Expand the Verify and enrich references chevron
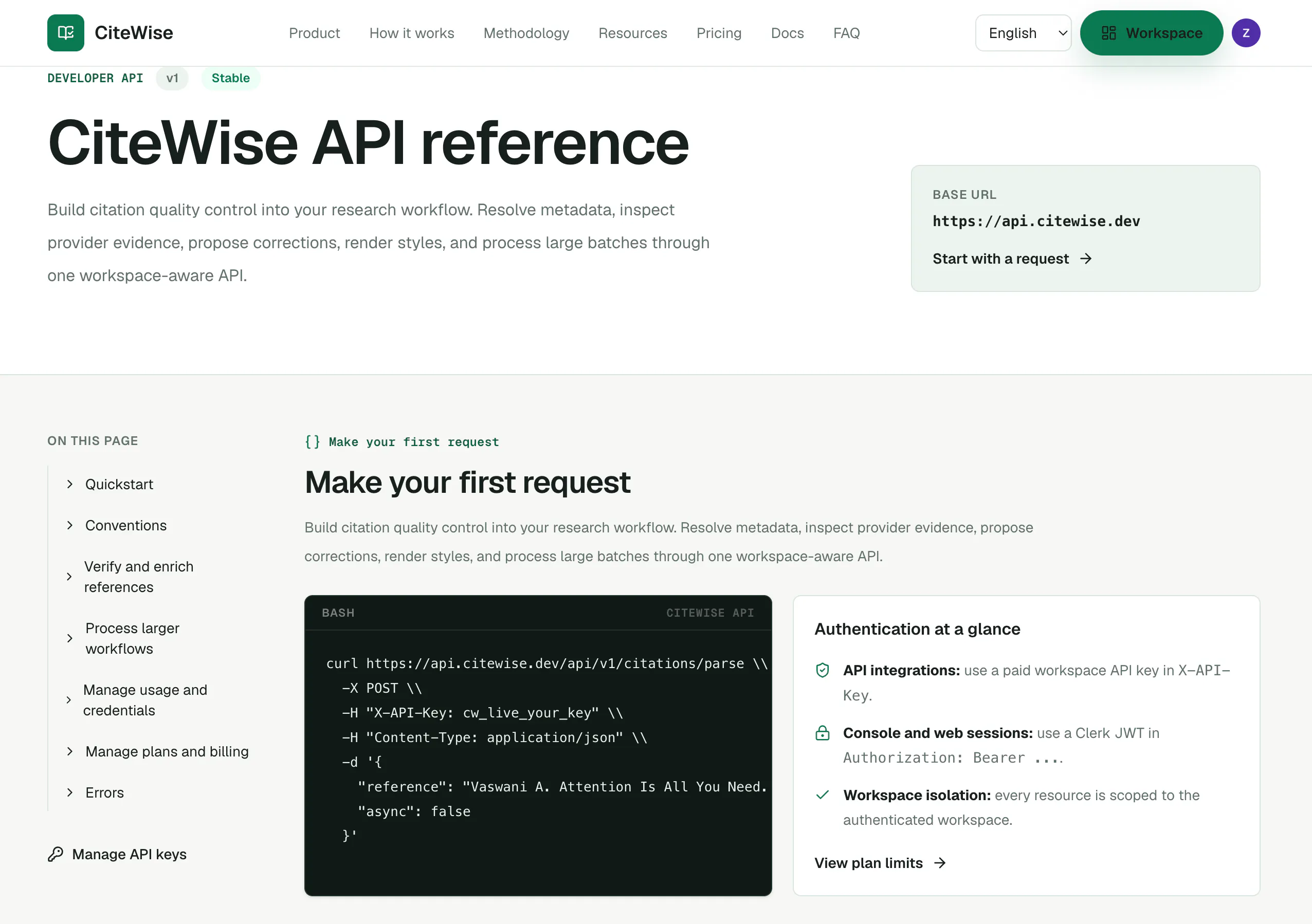This screenshot has width=1312, height=924. pyautogui.click(x=69, y=577)
